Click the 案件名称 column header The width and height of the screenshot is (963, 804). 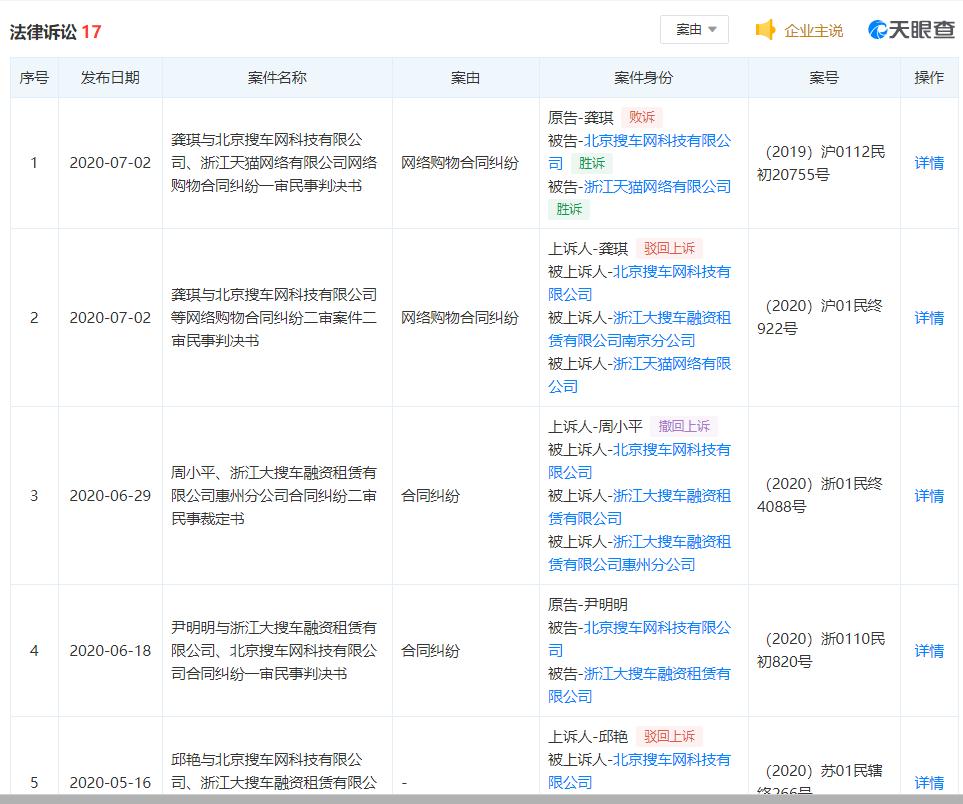click(277, 77)
